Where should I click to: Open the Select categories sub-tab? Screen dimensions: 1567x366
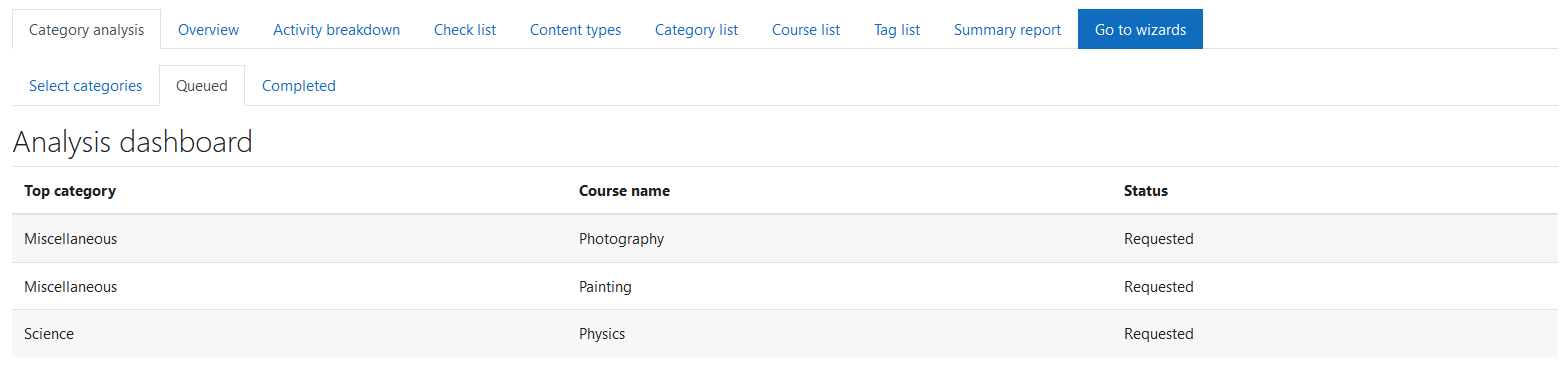click(x=86, y=86)
